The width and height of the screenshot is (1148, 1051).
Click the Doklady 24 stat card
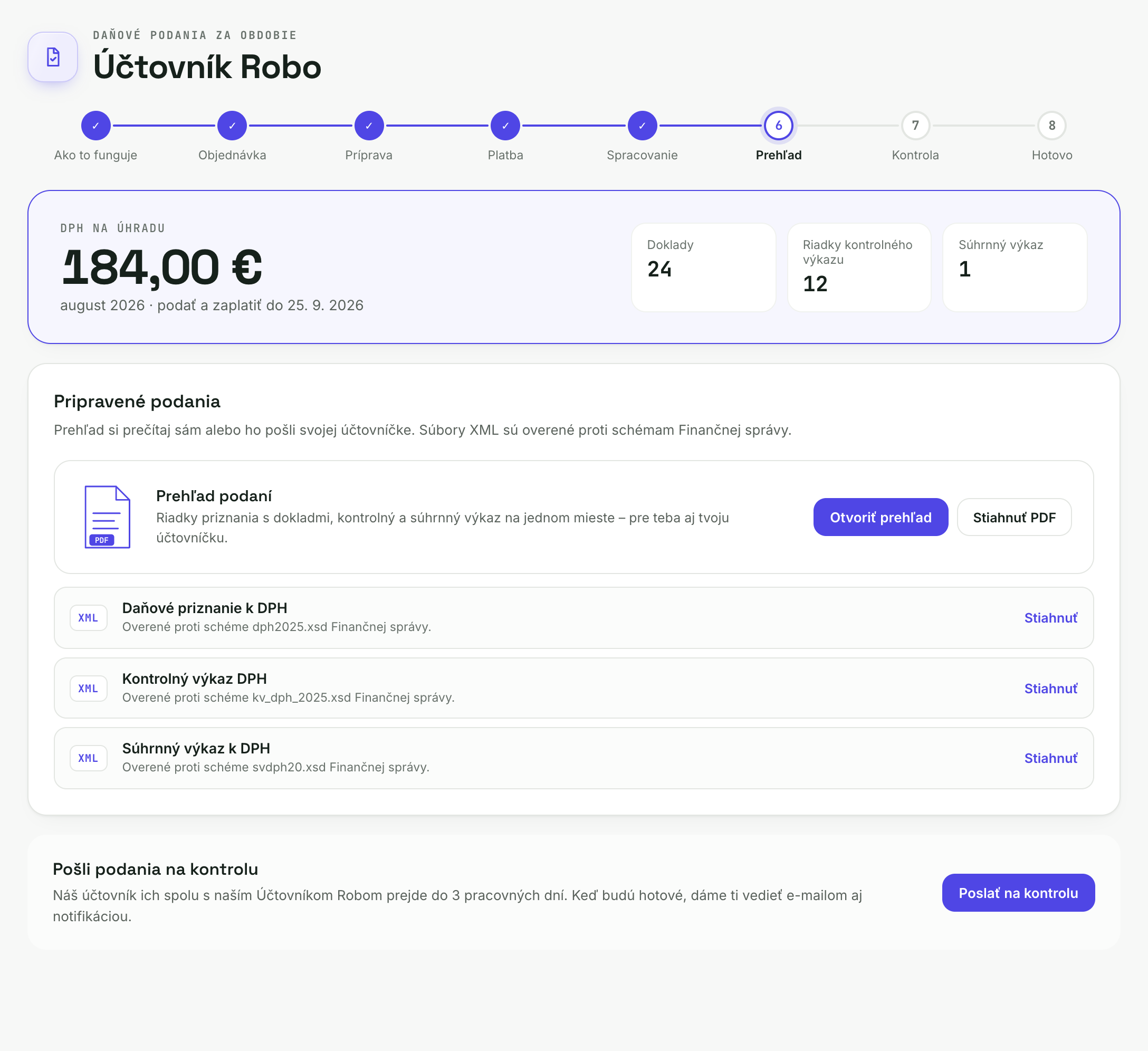pyautogui.click(x=703, y=267)
